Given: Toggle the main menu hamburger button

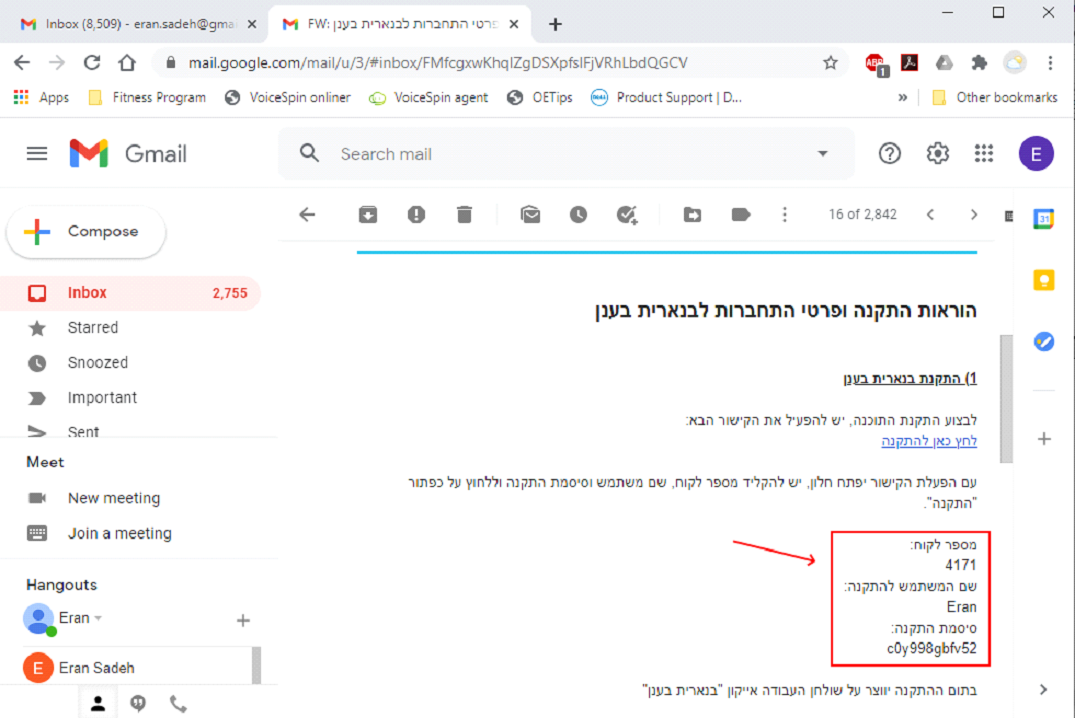Looking at the screenshot, I should 37,153.
